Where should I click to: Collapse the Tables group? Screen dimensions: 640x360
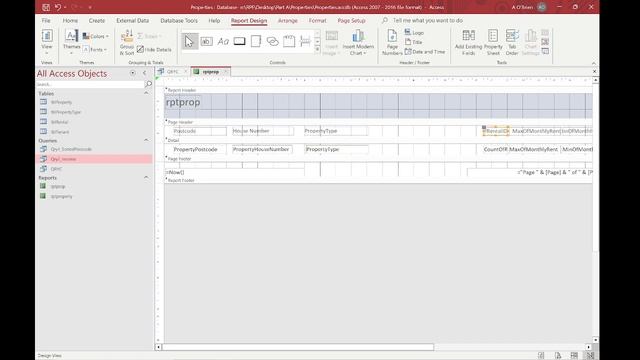click(146, 93)
